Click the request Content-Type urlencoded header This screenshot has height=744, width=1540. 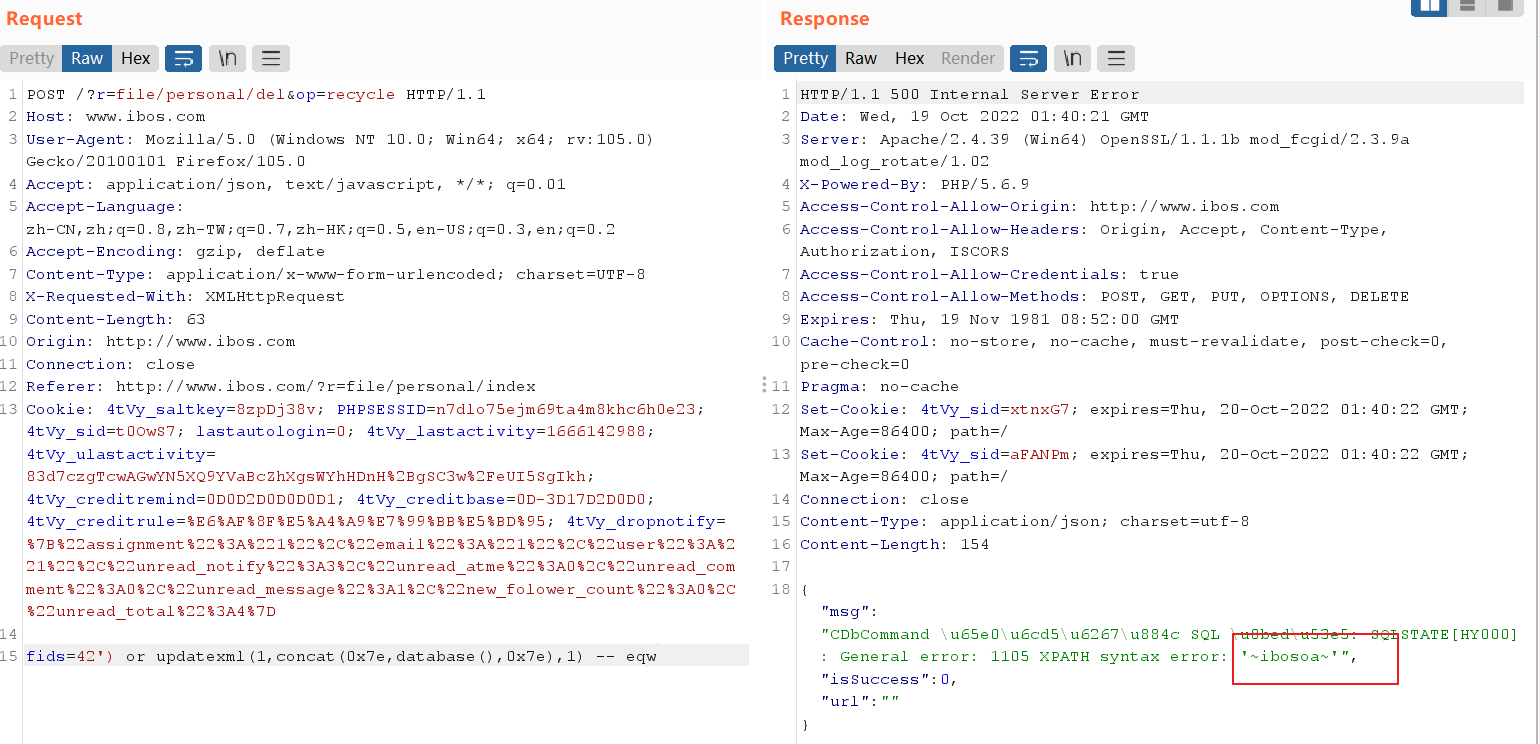click(x=335, y=274)
